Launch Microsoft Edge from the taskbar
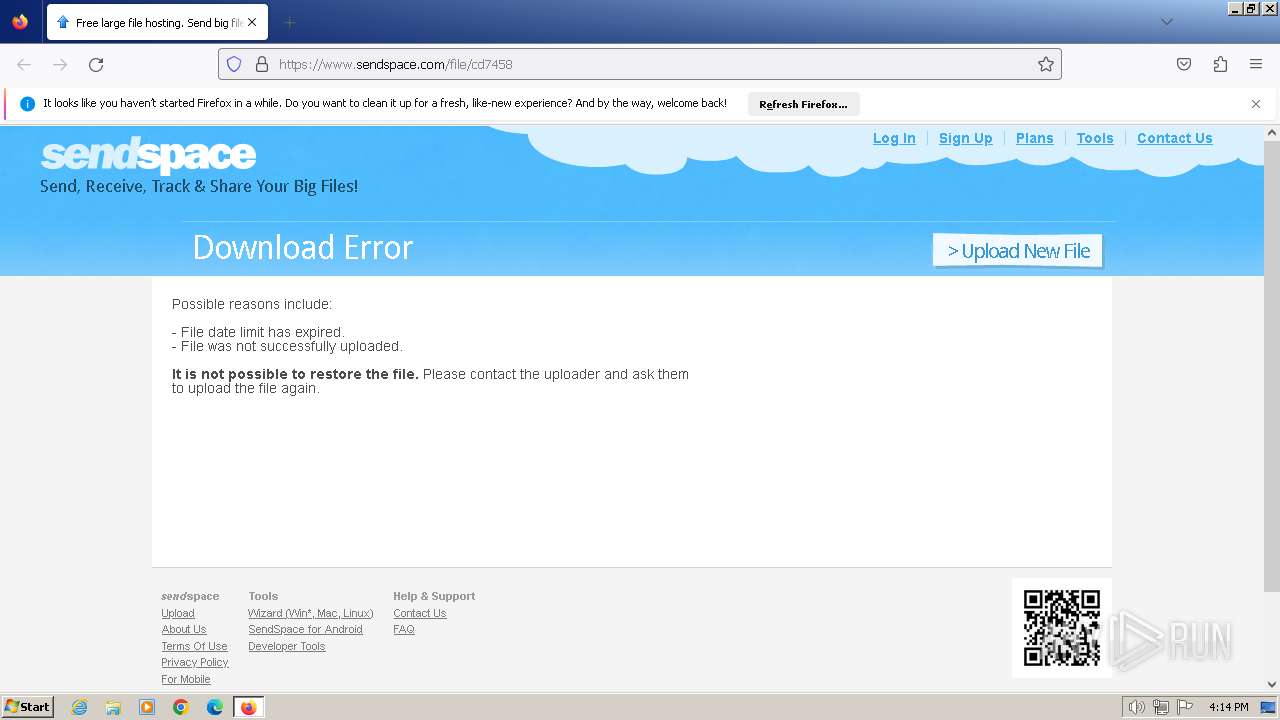1280x720 pixels. click(x=215, y=707)
